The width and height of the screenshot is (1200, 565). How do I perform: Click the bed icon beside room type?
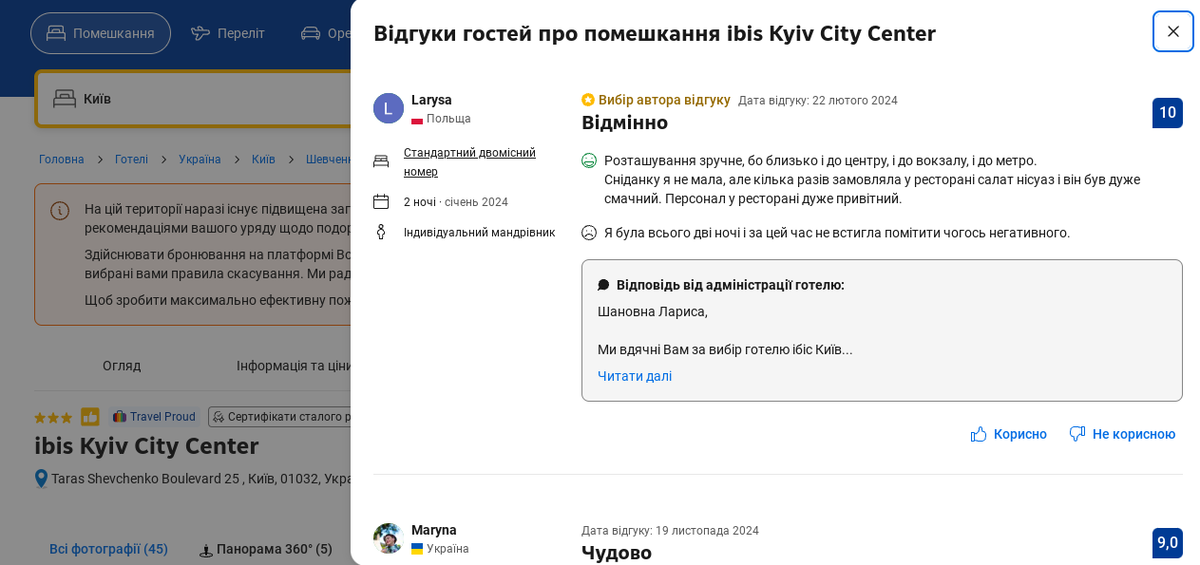point(381,161)
